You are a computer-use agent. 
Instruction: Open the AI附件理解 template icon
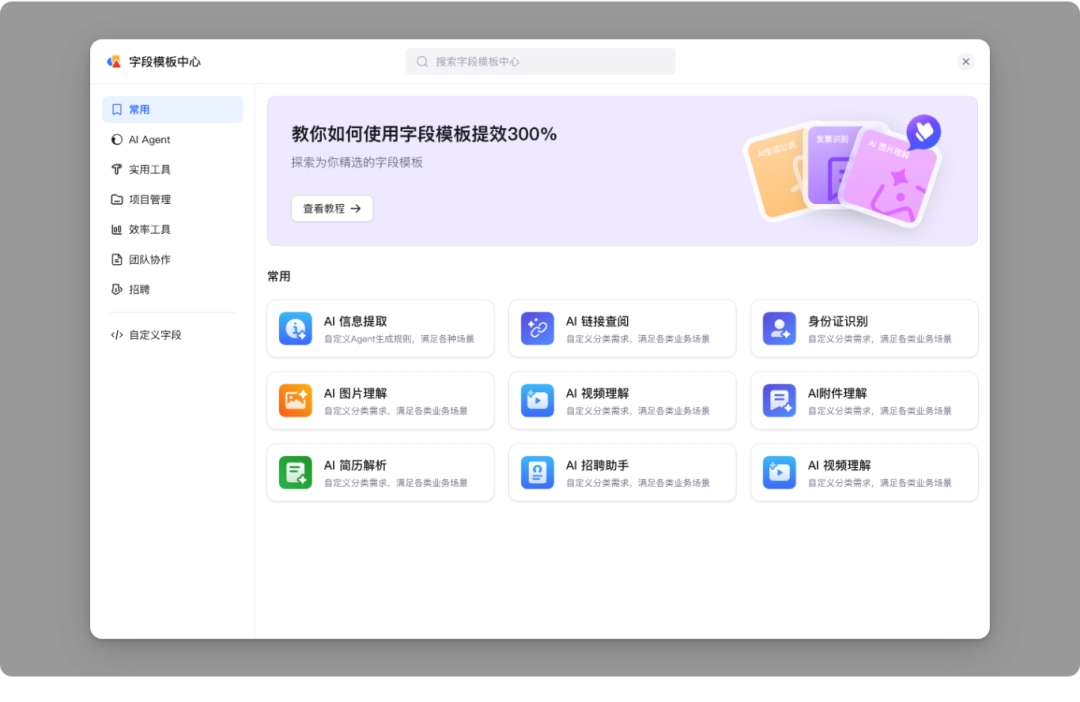tap(779, 400)
